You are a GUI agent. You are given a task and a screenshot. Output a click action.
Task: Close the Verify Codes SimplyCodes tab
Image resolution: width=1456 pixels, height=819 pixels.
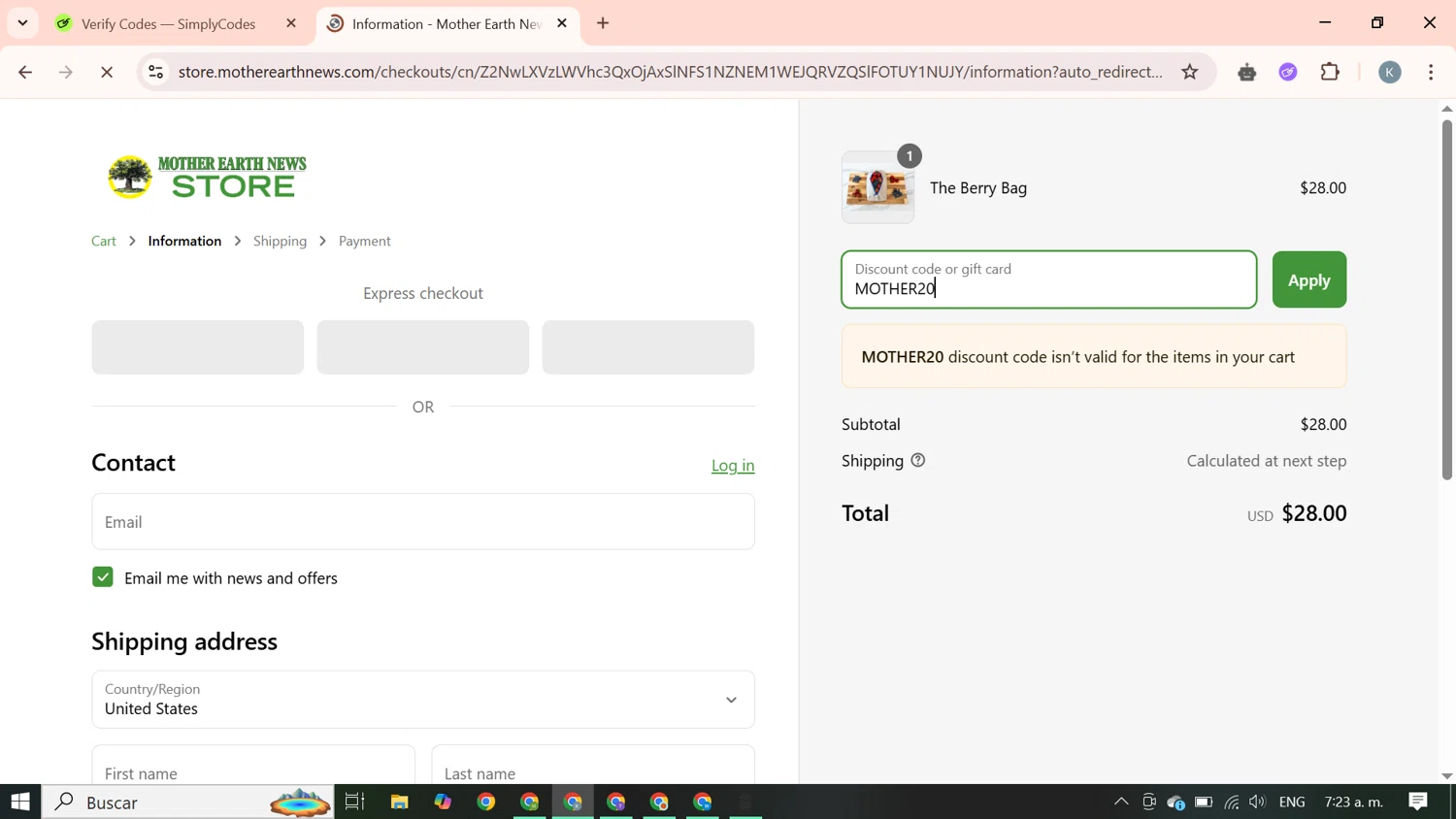(x=291, y=23)
